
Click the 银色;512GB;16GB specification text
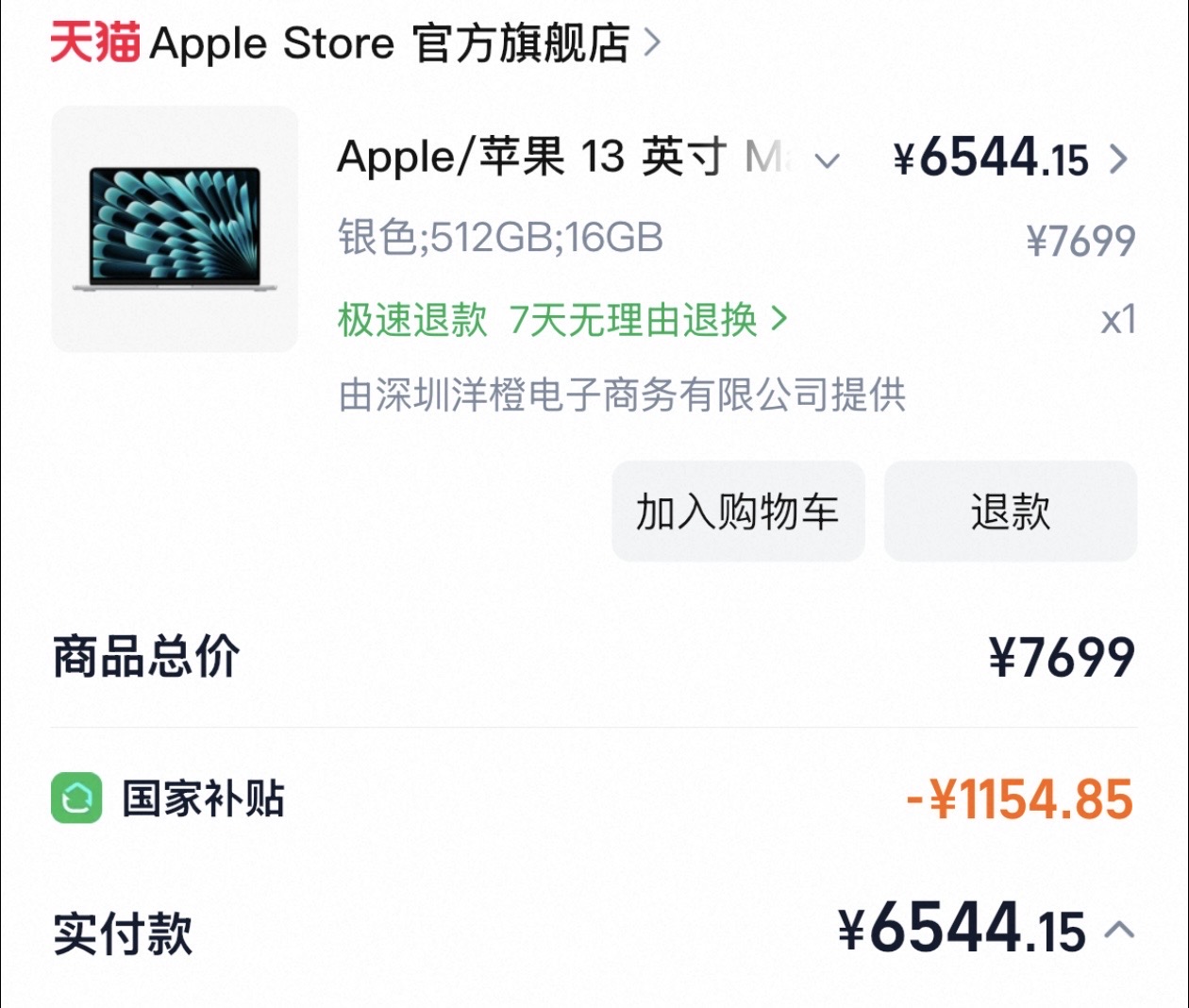pyautogui.click(x=500, y=238)
